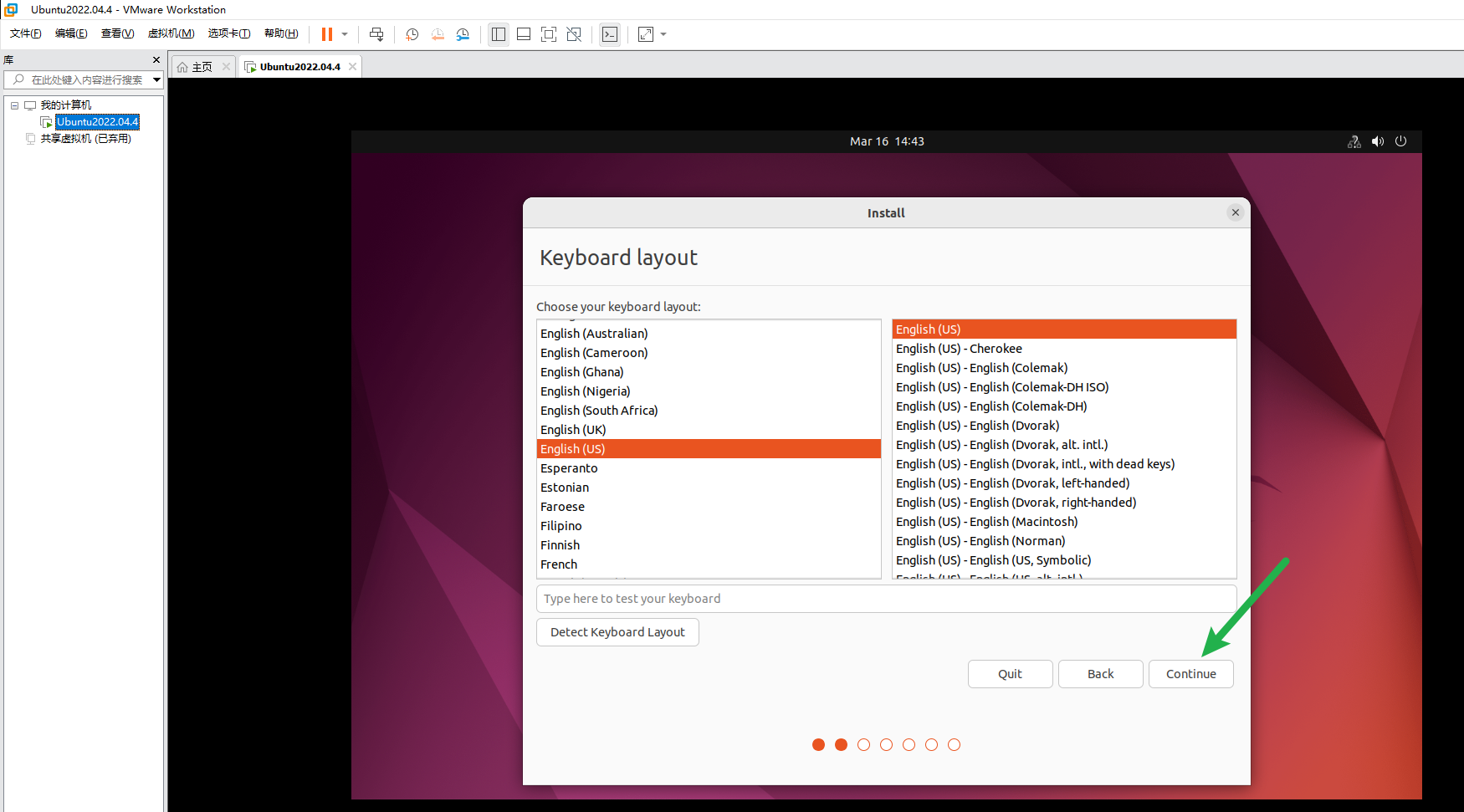Select English (Nigeria) layout

(709, 391)
